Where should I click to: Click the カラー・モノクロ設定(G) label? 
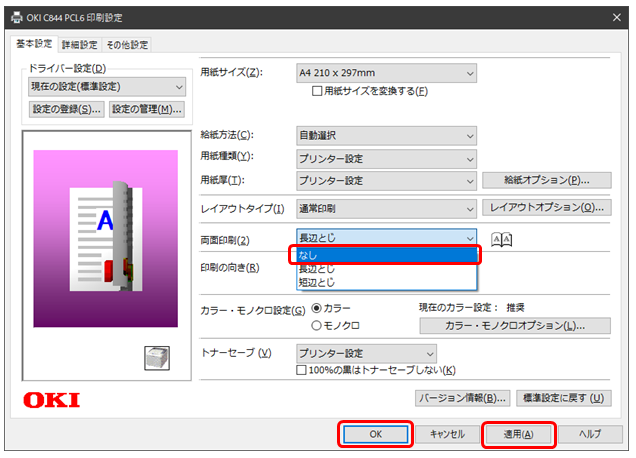point(253,311)
